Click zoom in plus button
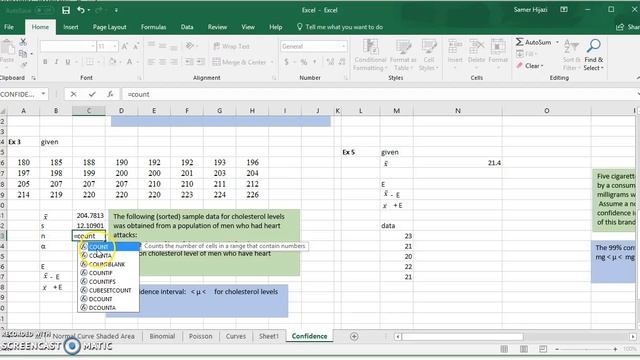640x360 pixels. click(615, 349)
